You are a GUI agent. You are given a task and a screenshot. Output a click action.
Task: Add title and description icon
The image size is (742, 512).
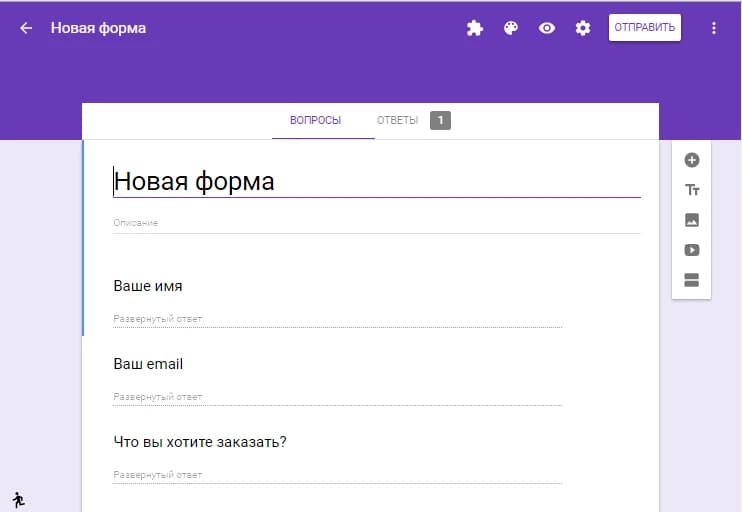tap(691, 190)
